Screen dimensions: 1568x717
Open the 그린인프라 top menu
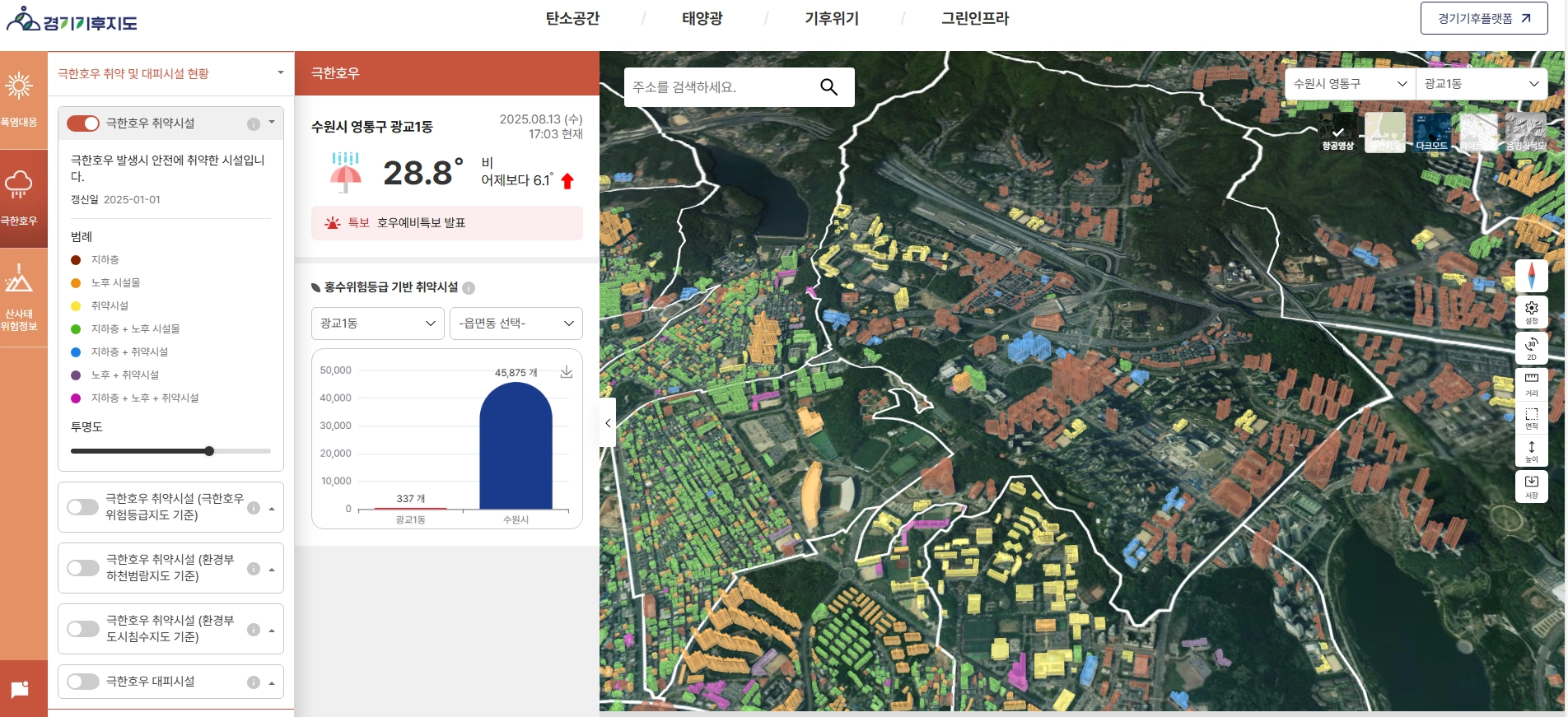(975, 18)
